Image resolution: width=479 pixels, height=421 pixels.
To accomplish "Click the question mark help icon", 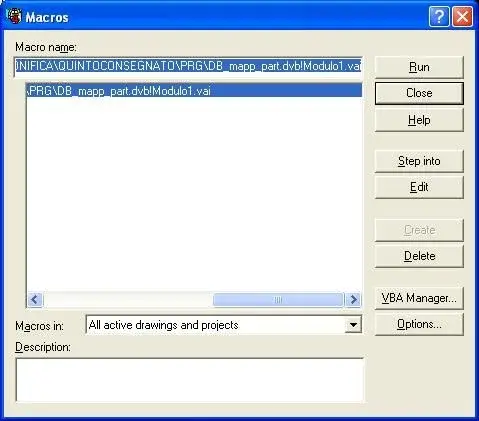I will 439,16.
